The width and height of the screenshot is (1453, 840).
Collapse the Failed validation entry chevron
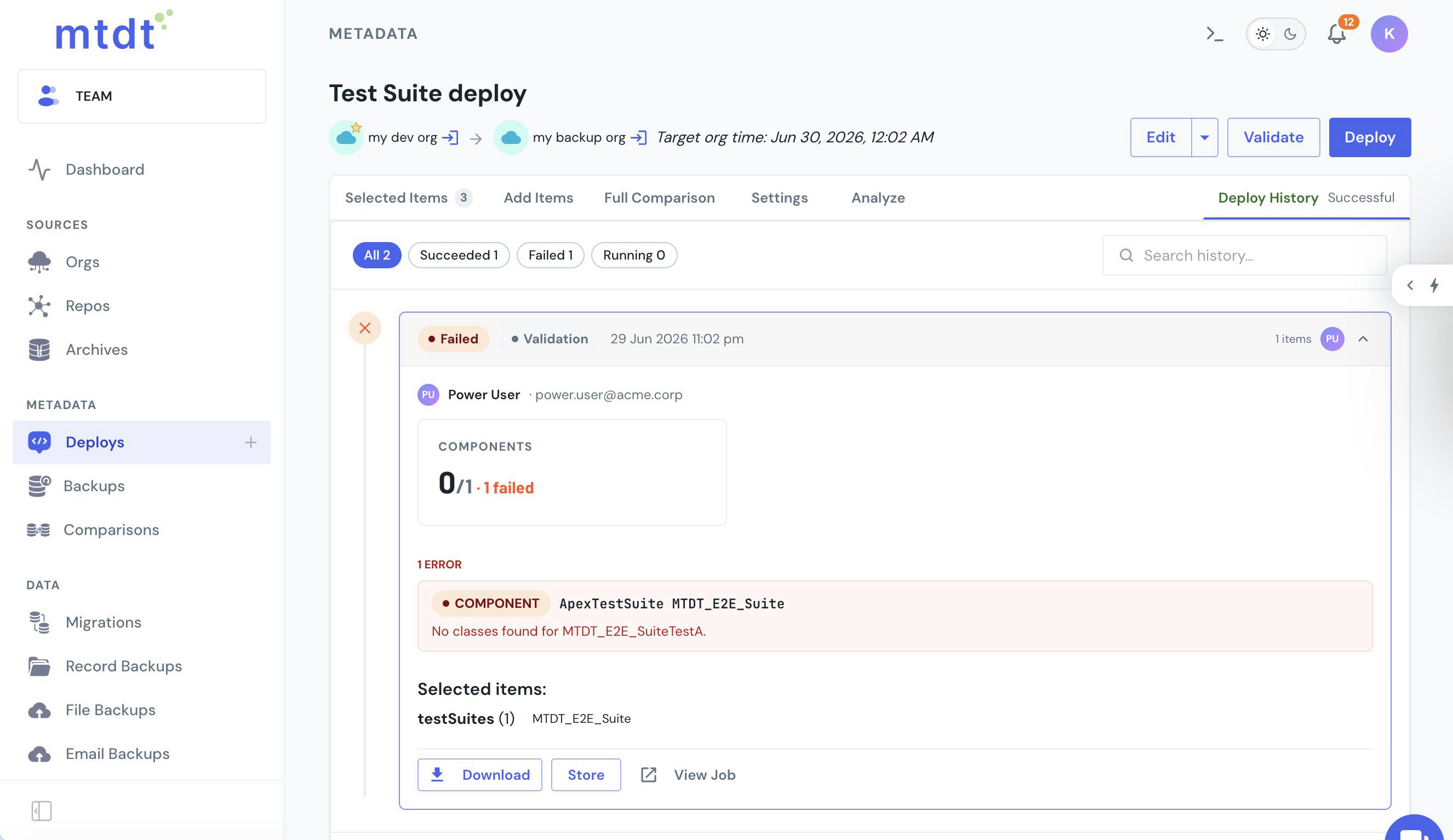point(1363,340)
